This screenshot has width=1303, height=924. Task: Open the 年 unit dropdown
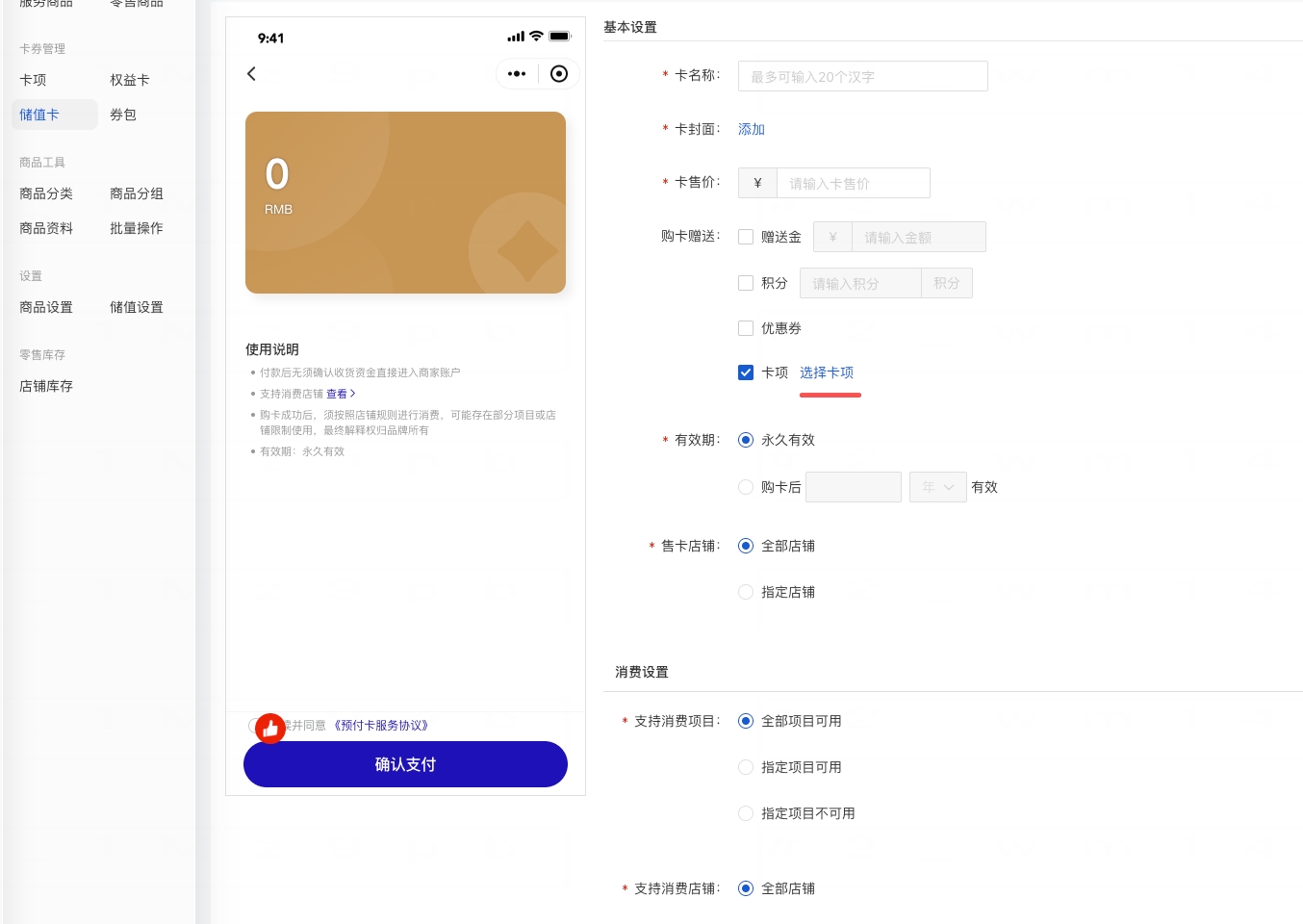point(938,487)
